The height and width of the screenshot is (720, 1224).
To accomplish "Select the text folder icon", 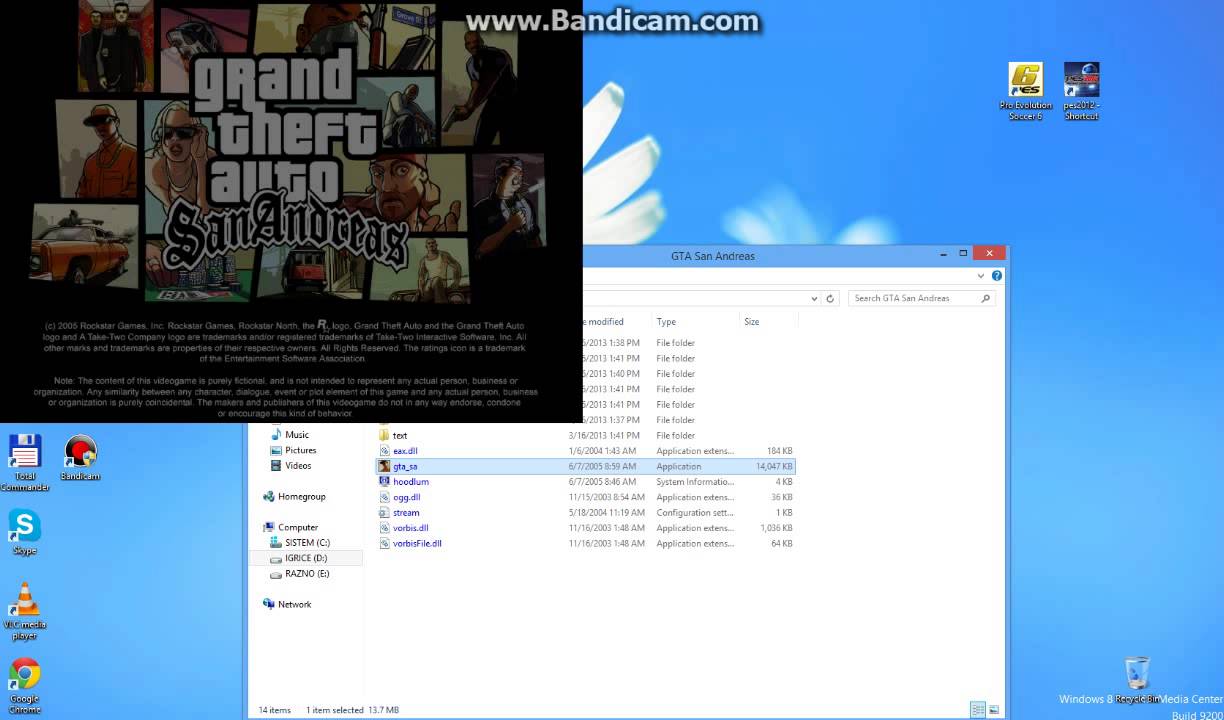I will (384, 435).
